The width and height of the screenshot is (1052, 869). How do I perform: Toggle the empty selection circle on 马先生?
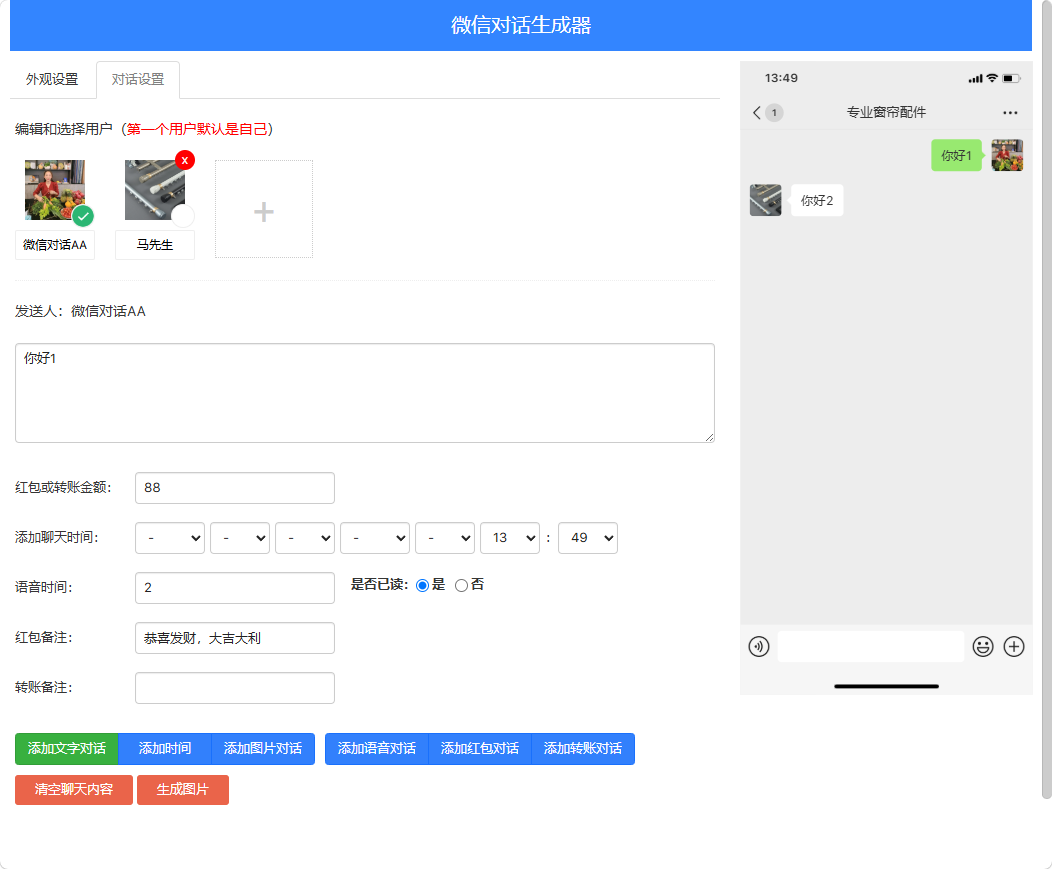(182, 216)
